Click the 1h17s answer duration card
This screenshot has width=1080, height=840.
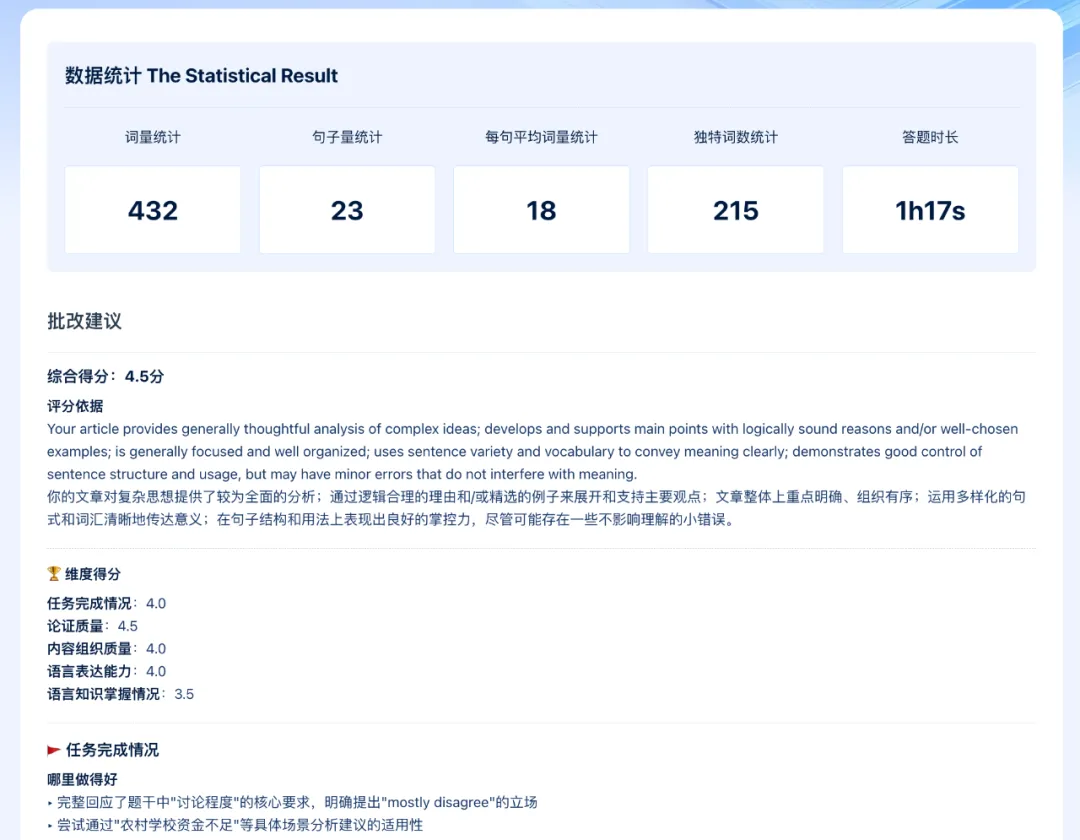coord(930,210)
